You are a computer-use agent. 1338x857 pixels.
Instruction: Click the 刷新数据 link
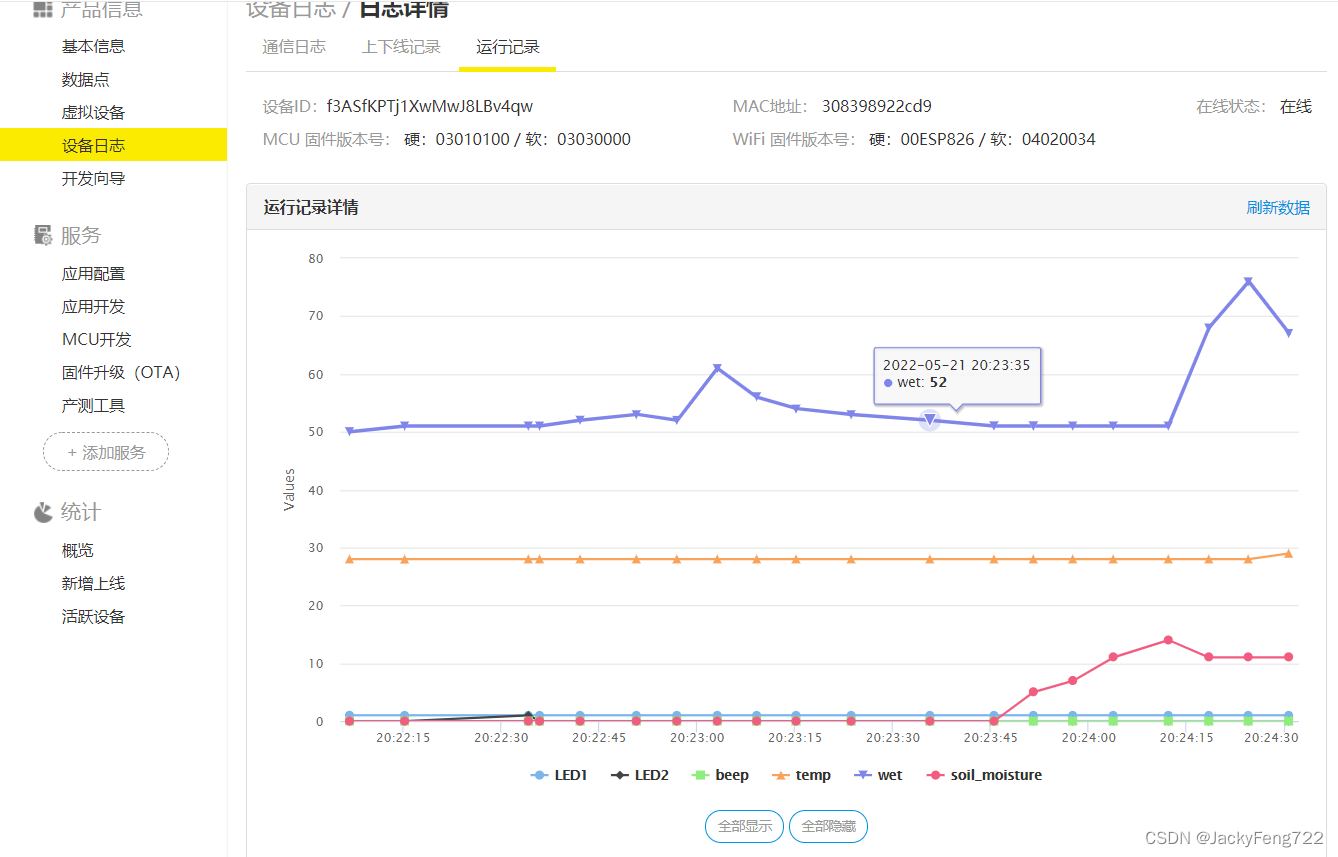(x=1278, y=207)
